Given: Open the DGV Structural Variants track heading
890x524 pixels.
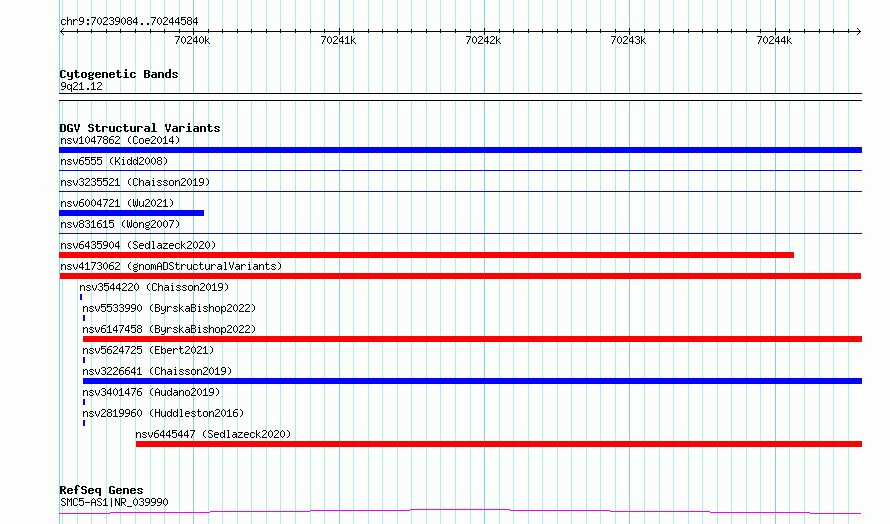Looking at the screenshot, I should click(140, 128).
